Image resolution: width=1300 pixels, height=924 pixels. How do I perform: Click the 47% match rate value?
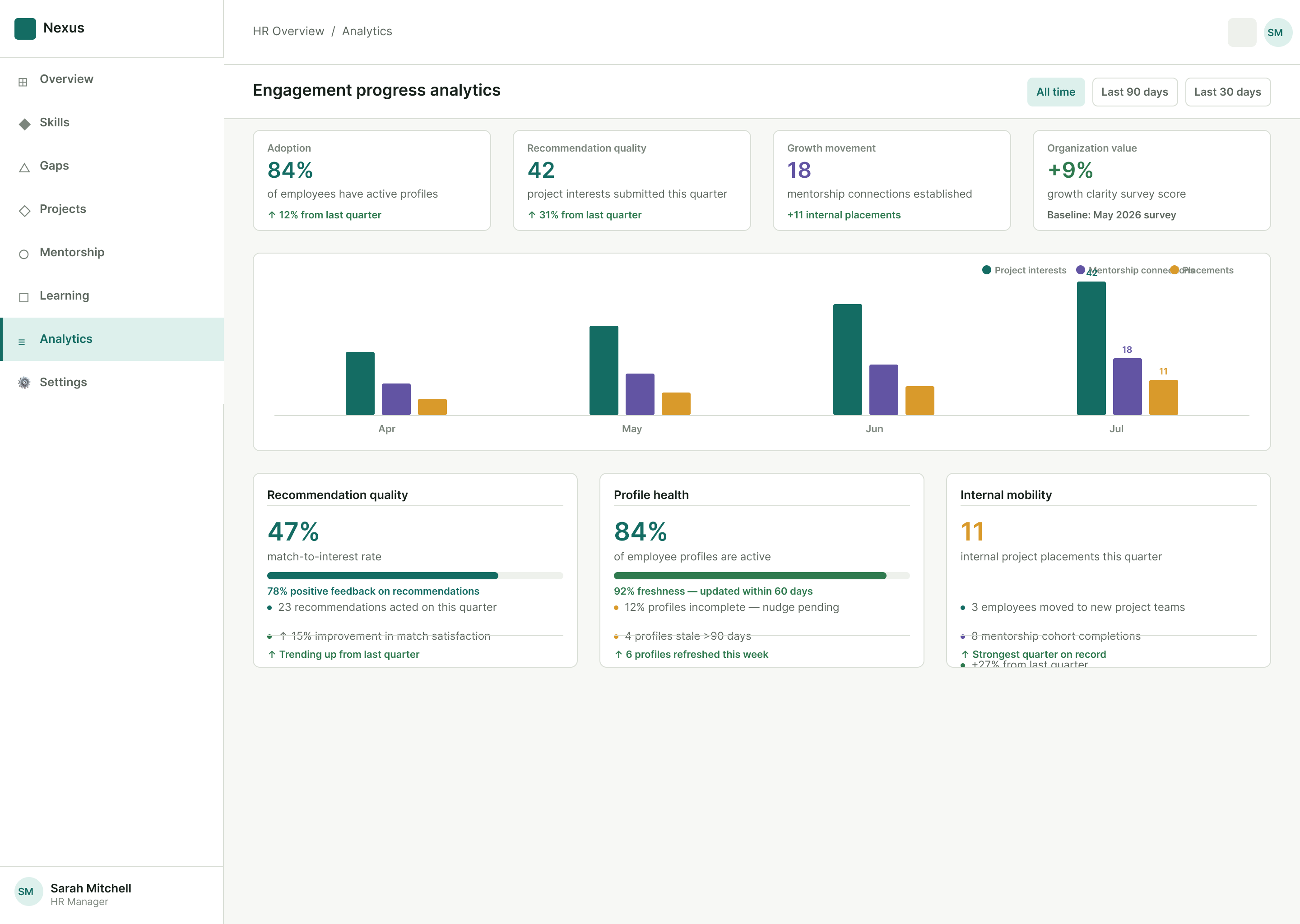(293, 531)
